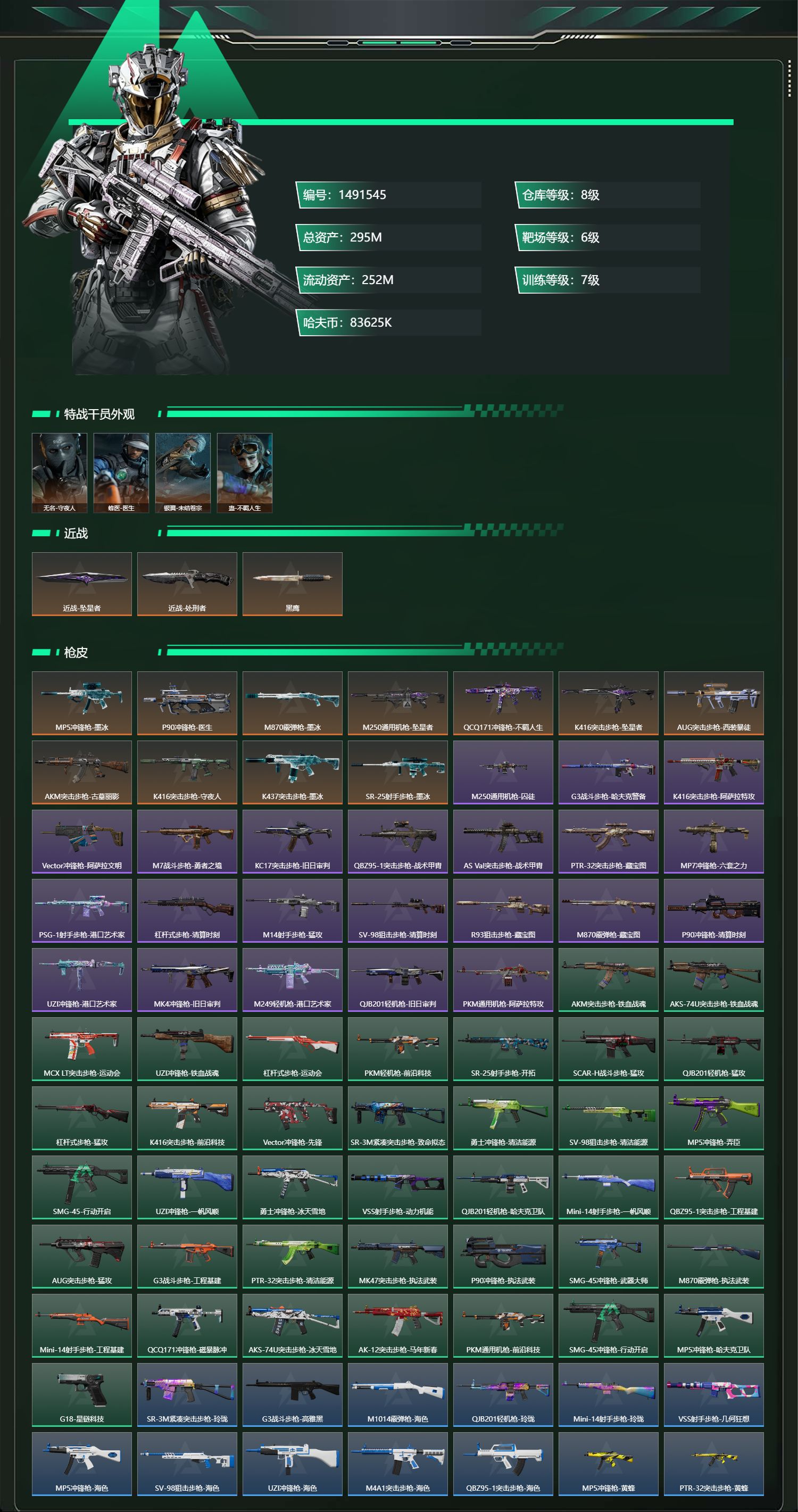The width and height of the screenshot is (798, 1512).
Task: Choose the AUG突击步枪-西装暴徒 skin
Action: (x=713, y=703)
